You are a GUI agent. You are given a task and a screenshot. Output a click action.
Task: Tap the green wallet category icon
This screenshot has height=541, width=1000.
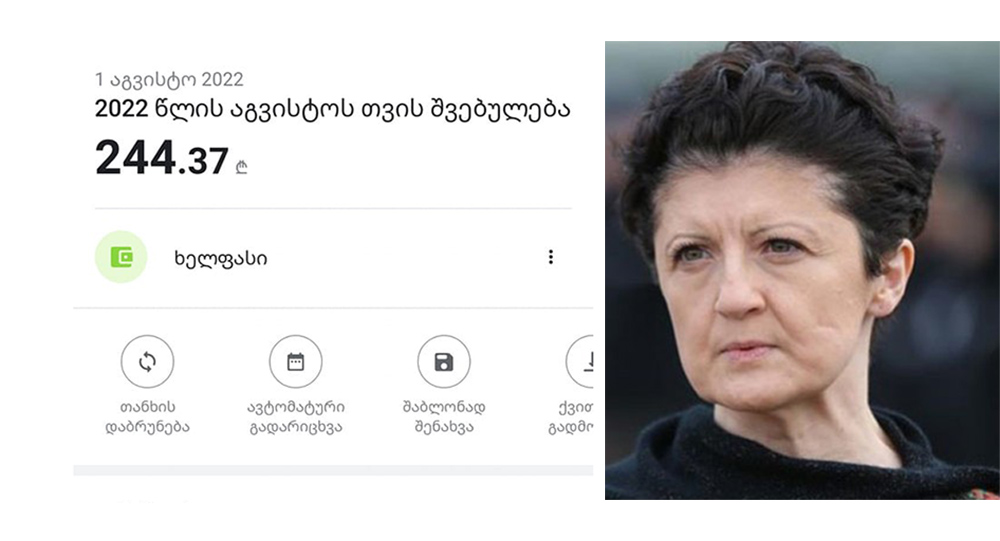121,257
